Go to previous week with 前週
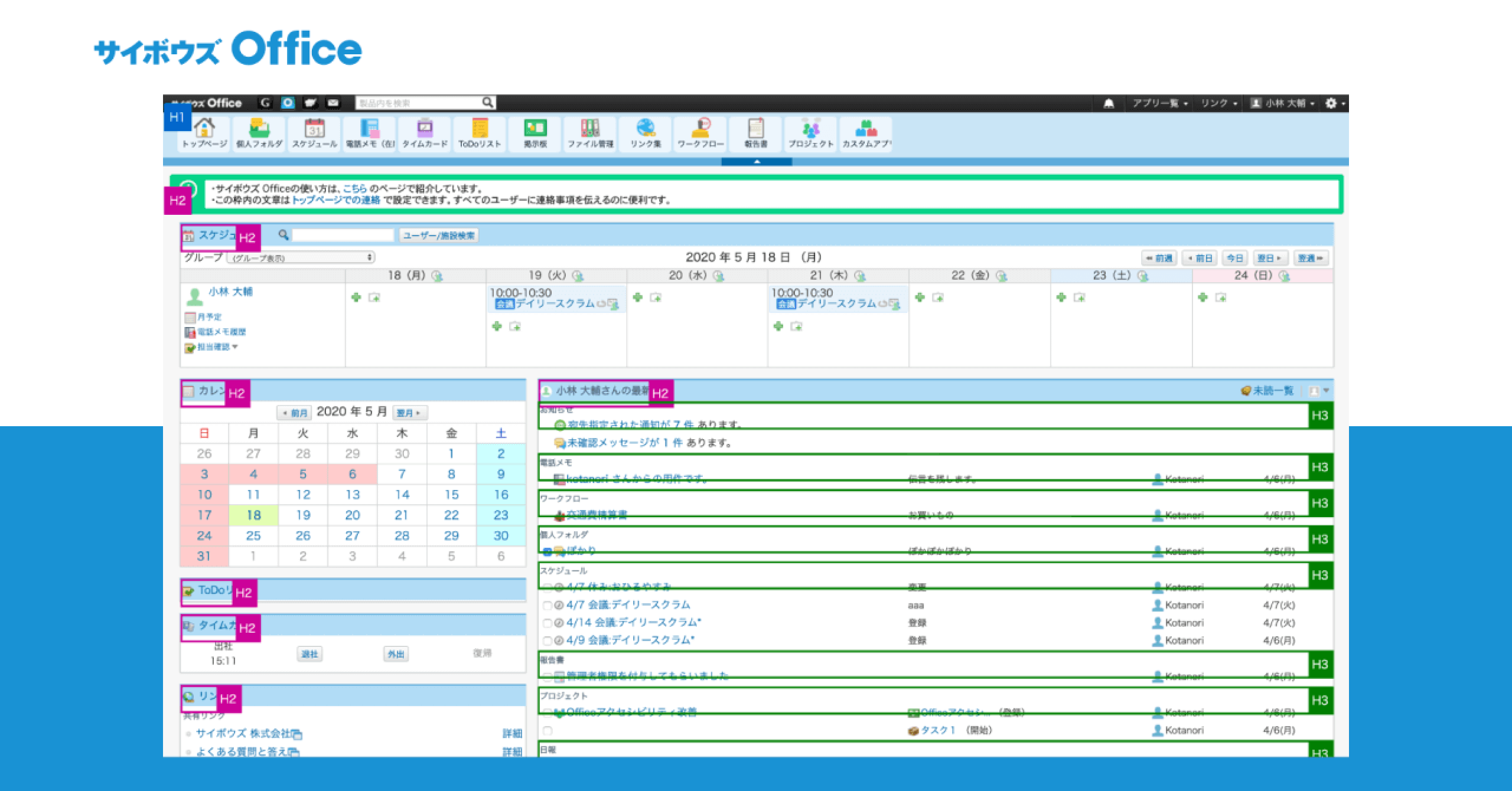 pyautogui.click(x=1159, y=258)
